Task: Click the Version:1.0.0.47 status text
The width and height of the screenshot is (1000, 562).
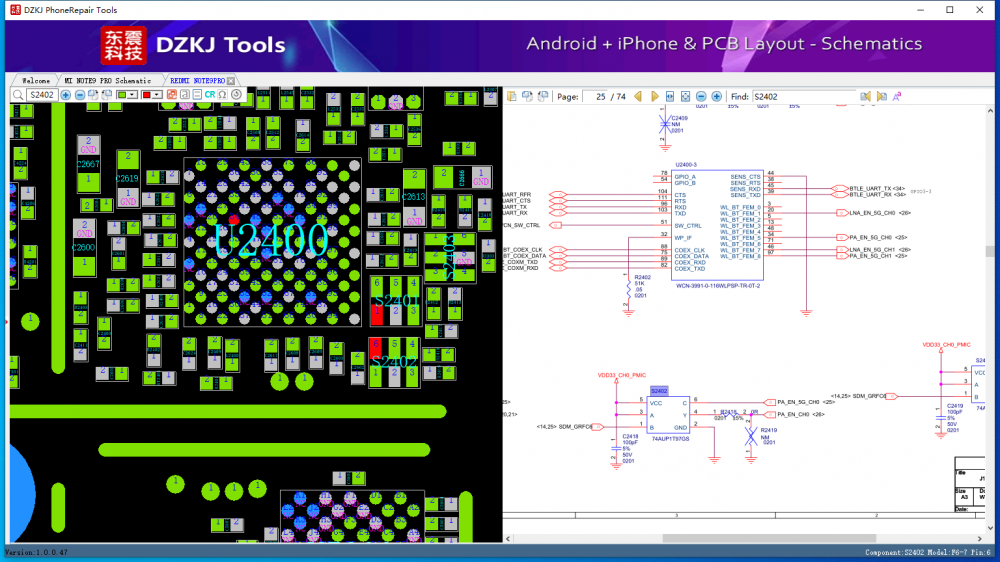Action: tap(37, 552)
